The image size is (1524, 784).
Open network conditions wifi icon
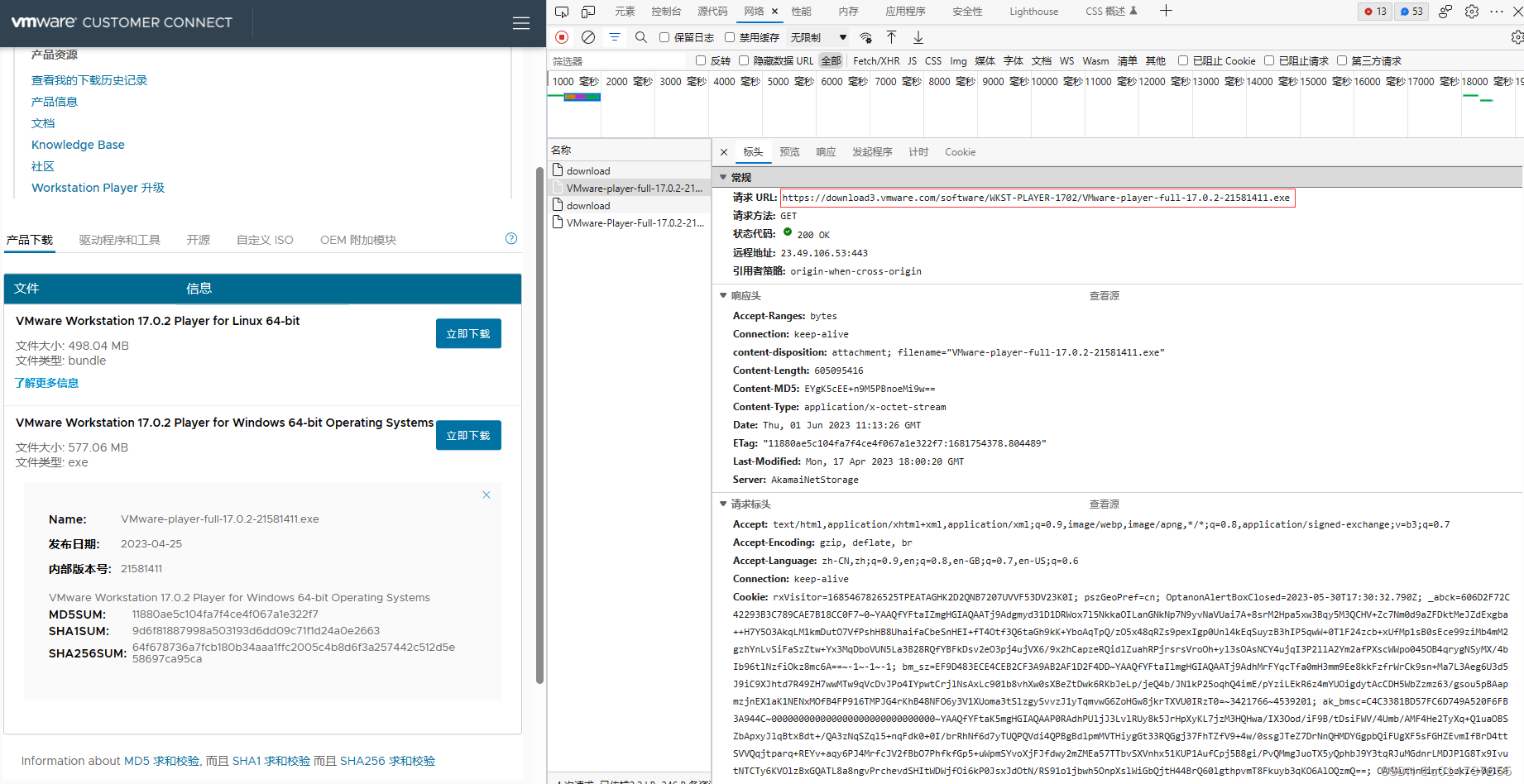[865, 37]
